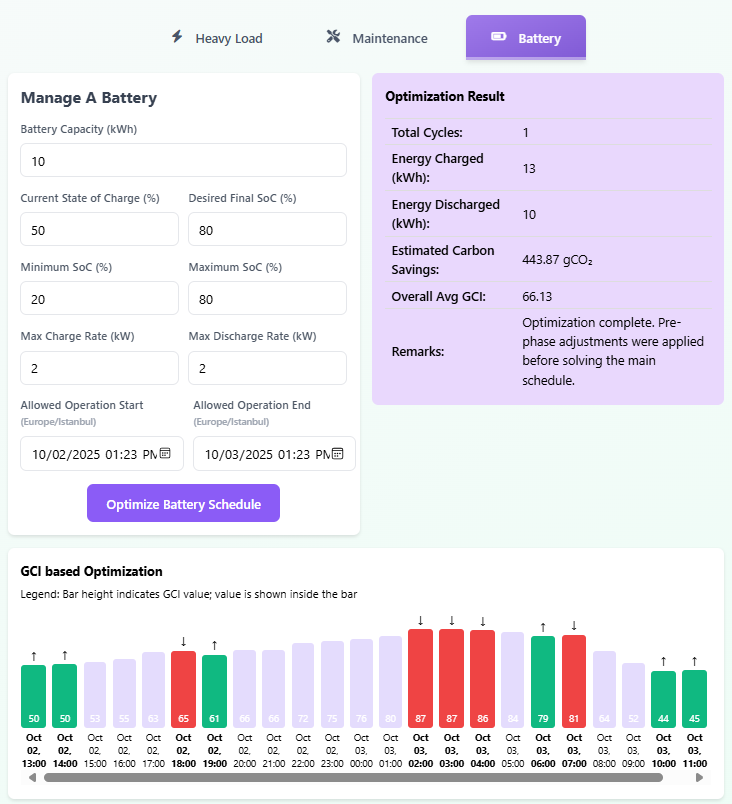Click battery icon on Battery tab
The image size is (732, 804).
pos(498,37)
